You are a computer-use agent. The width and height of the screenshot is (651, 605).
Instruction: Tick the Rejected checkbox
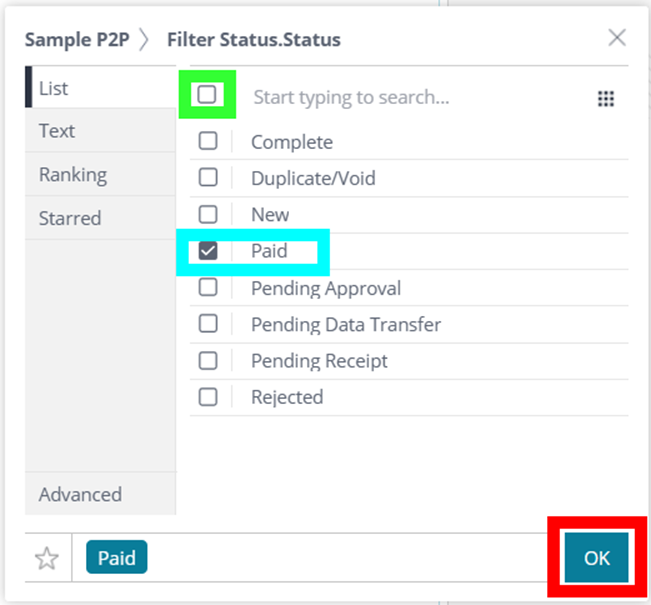click(208, 397)
